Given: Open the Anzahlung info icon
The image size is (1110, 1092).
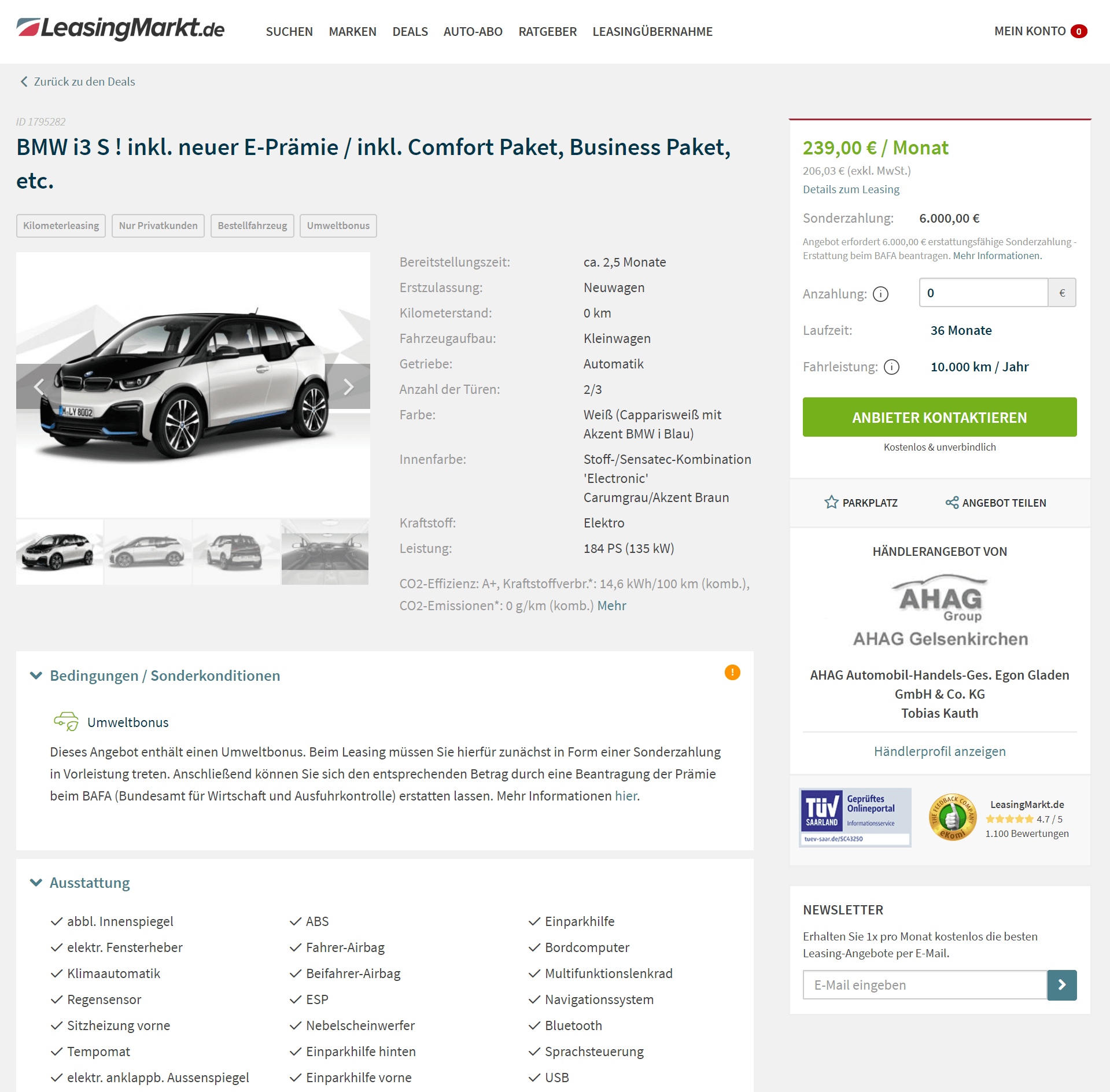Looking at the screenshot, I should 881,294.
